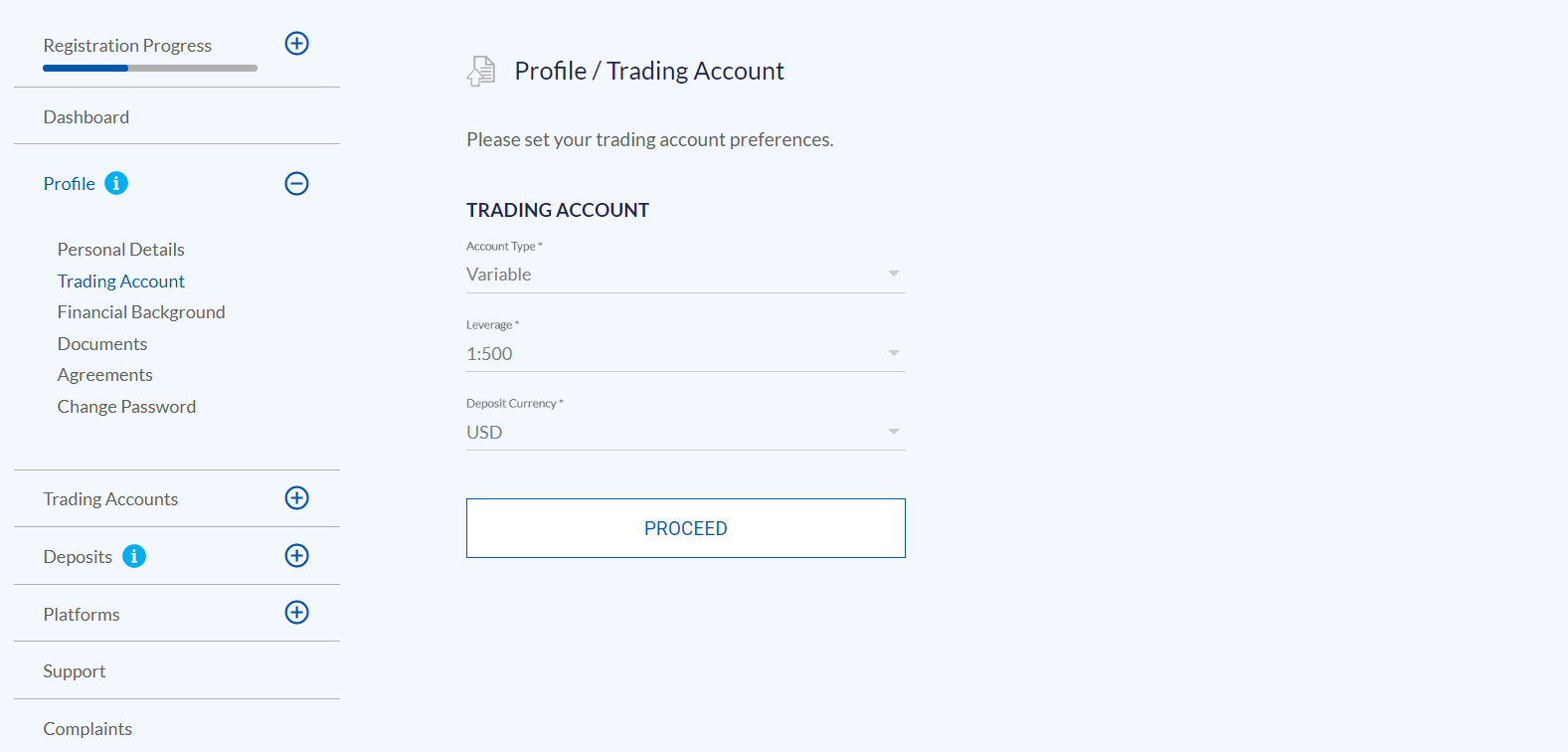Screen dimensions: 1568x752
Task: Click Change Password in the sidebar
Action: coord(126,407)
